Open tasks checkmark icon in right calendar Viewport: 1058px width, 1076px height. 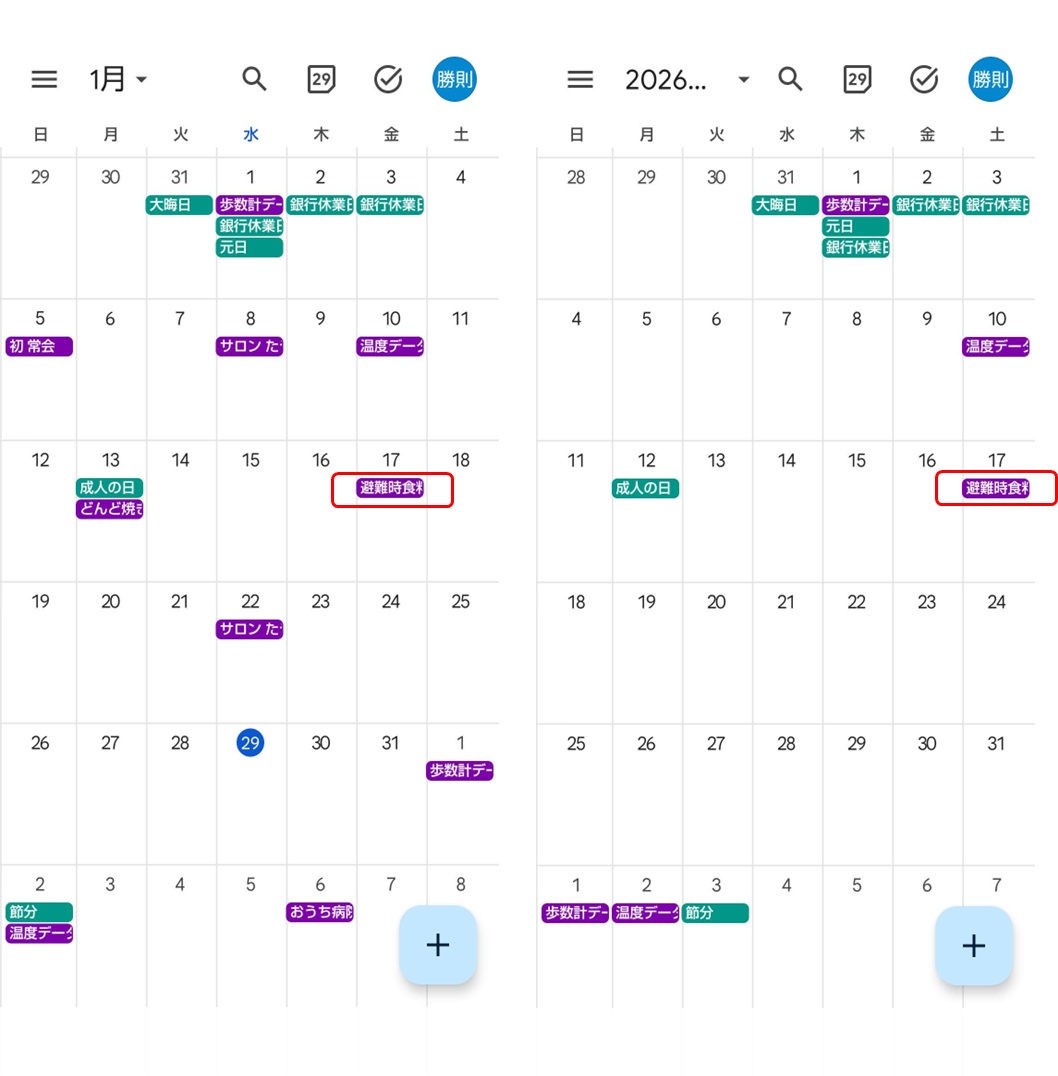pyautogui.click(x=924, y=79)
